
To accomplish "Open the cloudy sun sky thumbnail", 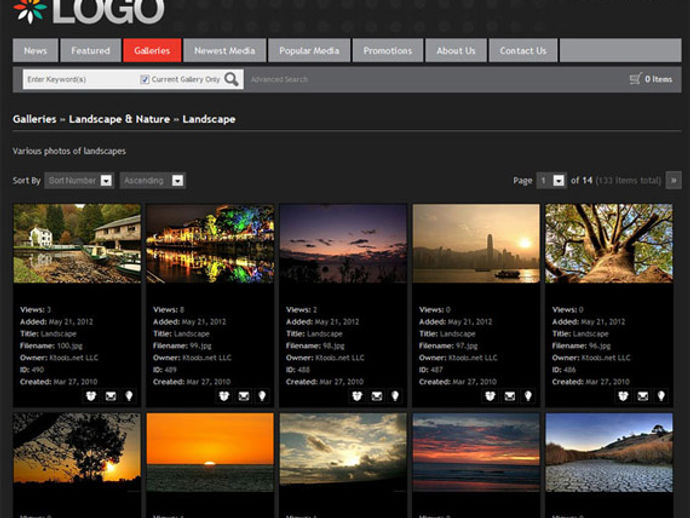I will [343, 452].
